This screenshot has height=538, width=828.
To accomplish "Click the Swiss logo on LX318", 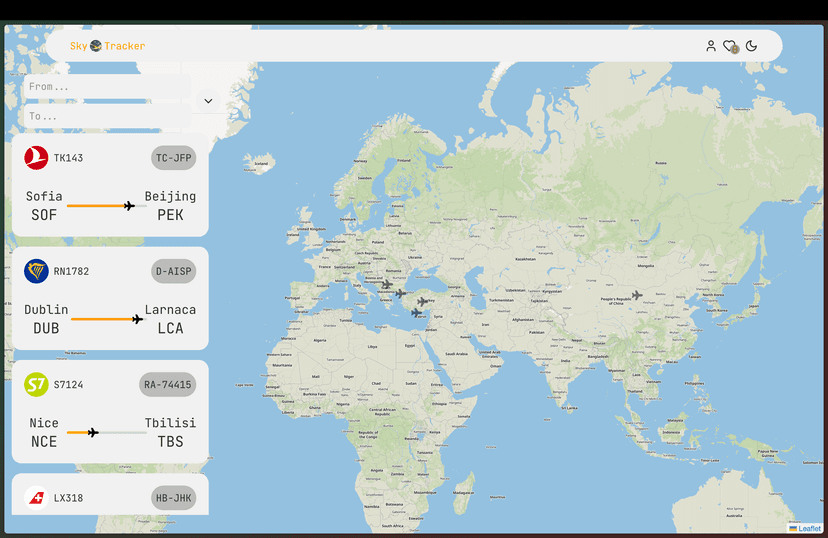I will click(36, 498).
